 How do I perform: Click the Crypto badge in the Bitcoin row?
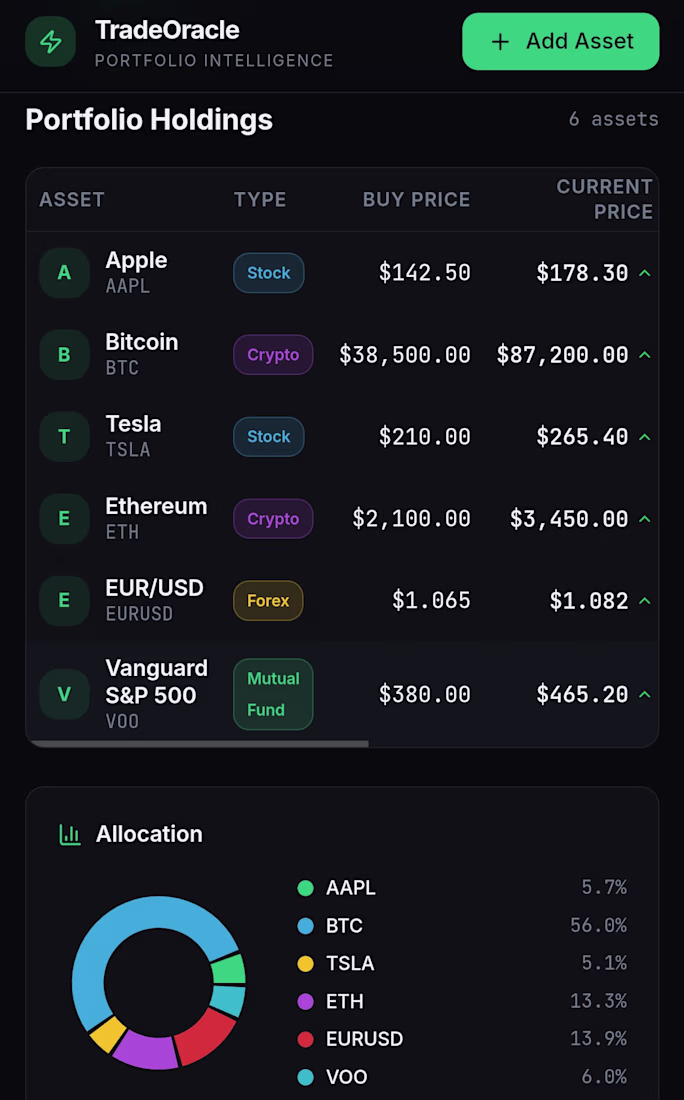(x=273, y=355)
